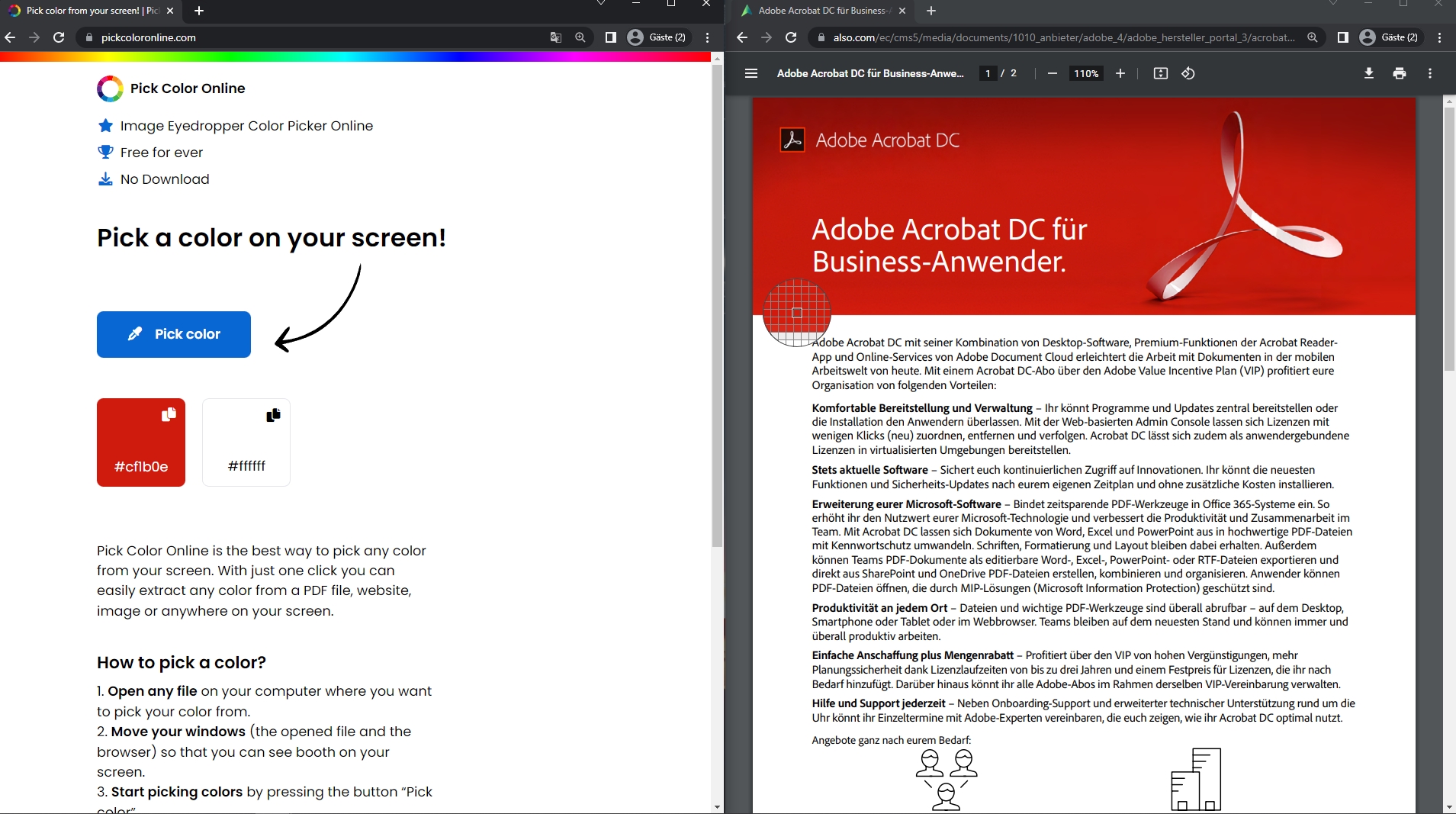Print the PDF document
Screen dimensions: 1456x814
click(1399, 73)
